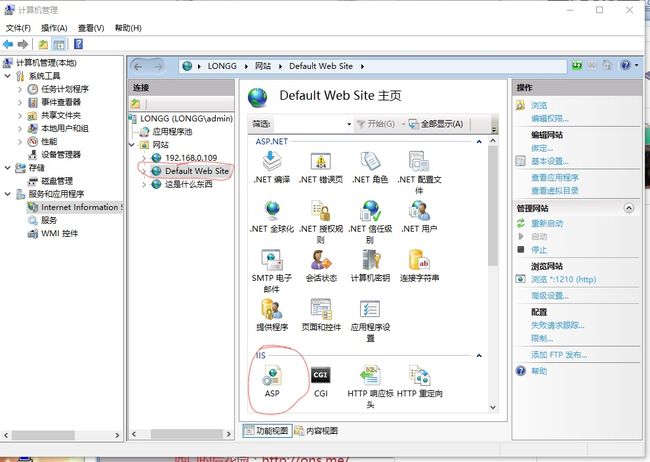Open the 筛选 filter dropdown
The image size is (650, 462).
click(x=349, y=124)
